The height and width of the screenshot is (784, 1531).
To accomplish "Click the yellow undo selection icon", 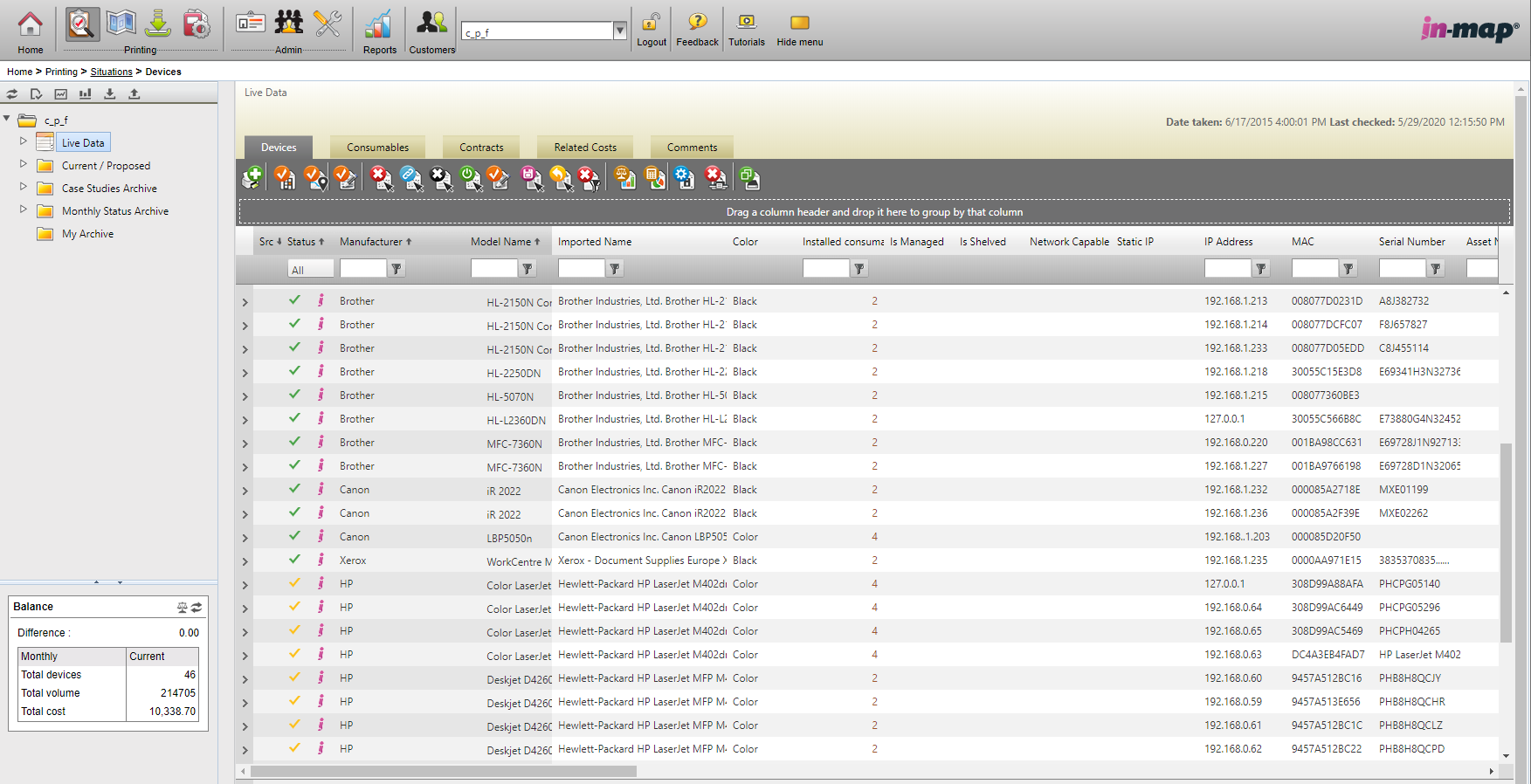I will (x=561, y=178).
